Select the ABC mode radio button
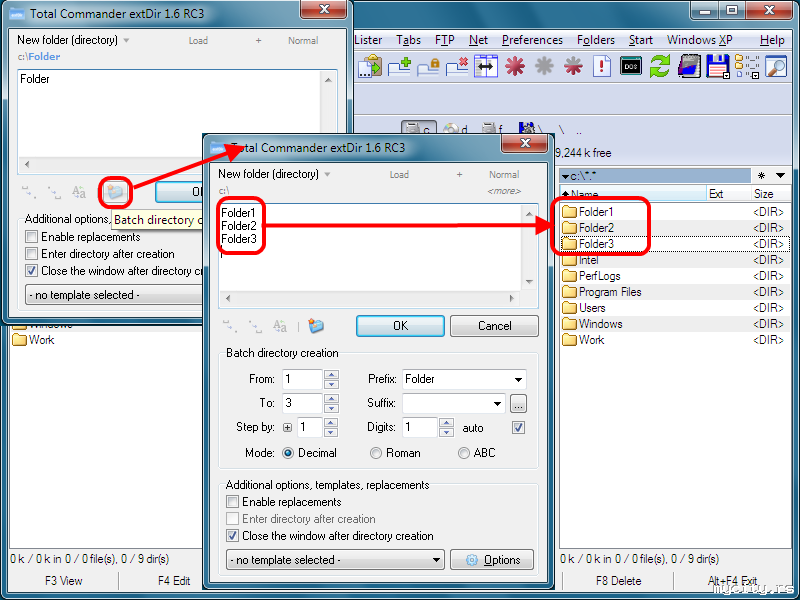 click(x=464, y=453)
